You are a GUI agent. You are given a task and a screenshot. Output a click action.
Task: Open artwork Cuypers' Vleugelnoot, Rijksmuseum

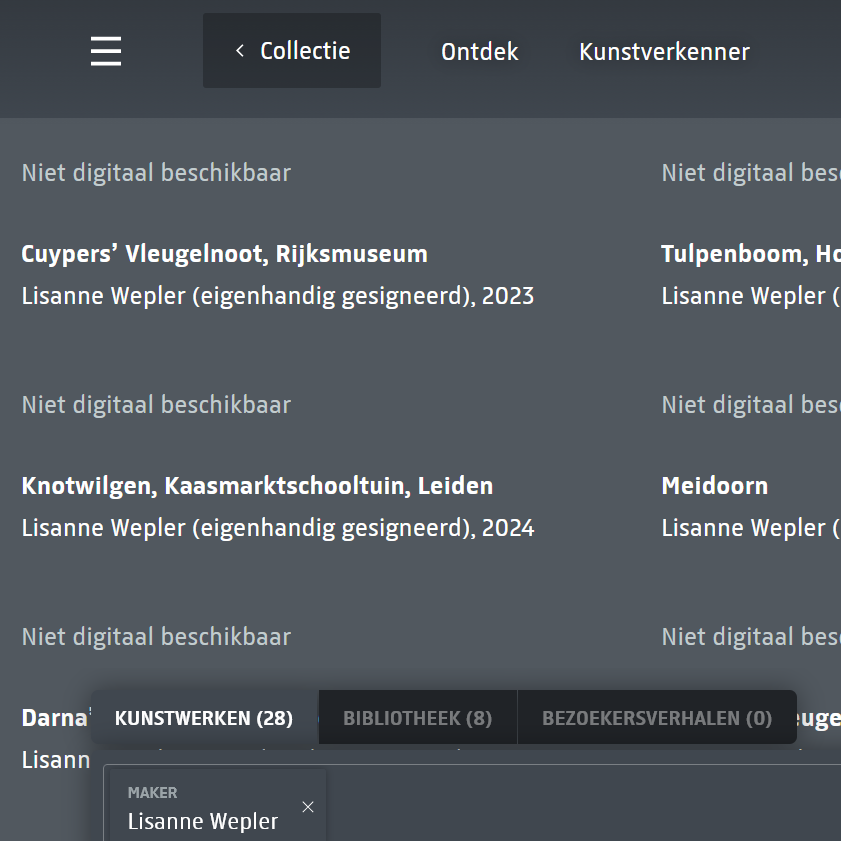[x=224, y=254]
